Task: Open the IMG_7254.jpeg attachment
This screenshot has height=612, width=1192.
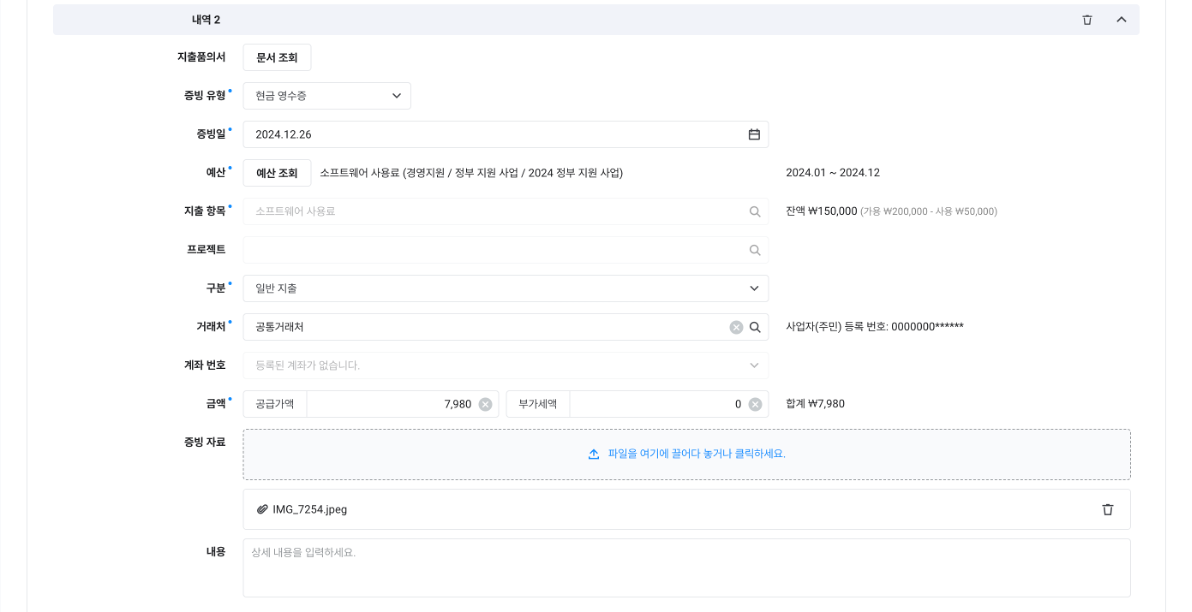Action: click(309, 510)
